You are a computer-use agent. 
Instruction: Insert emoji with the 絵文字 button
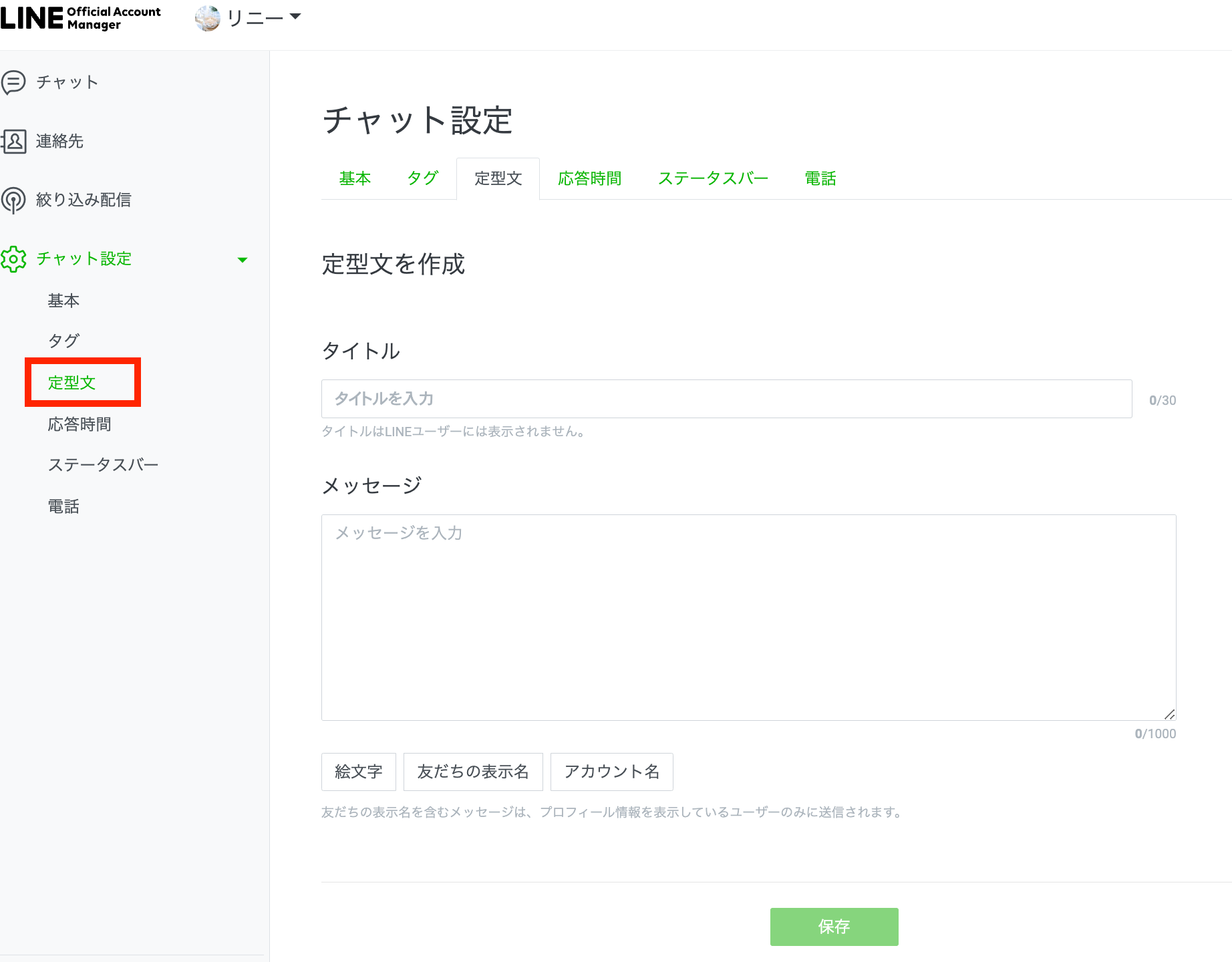(359, 772)
